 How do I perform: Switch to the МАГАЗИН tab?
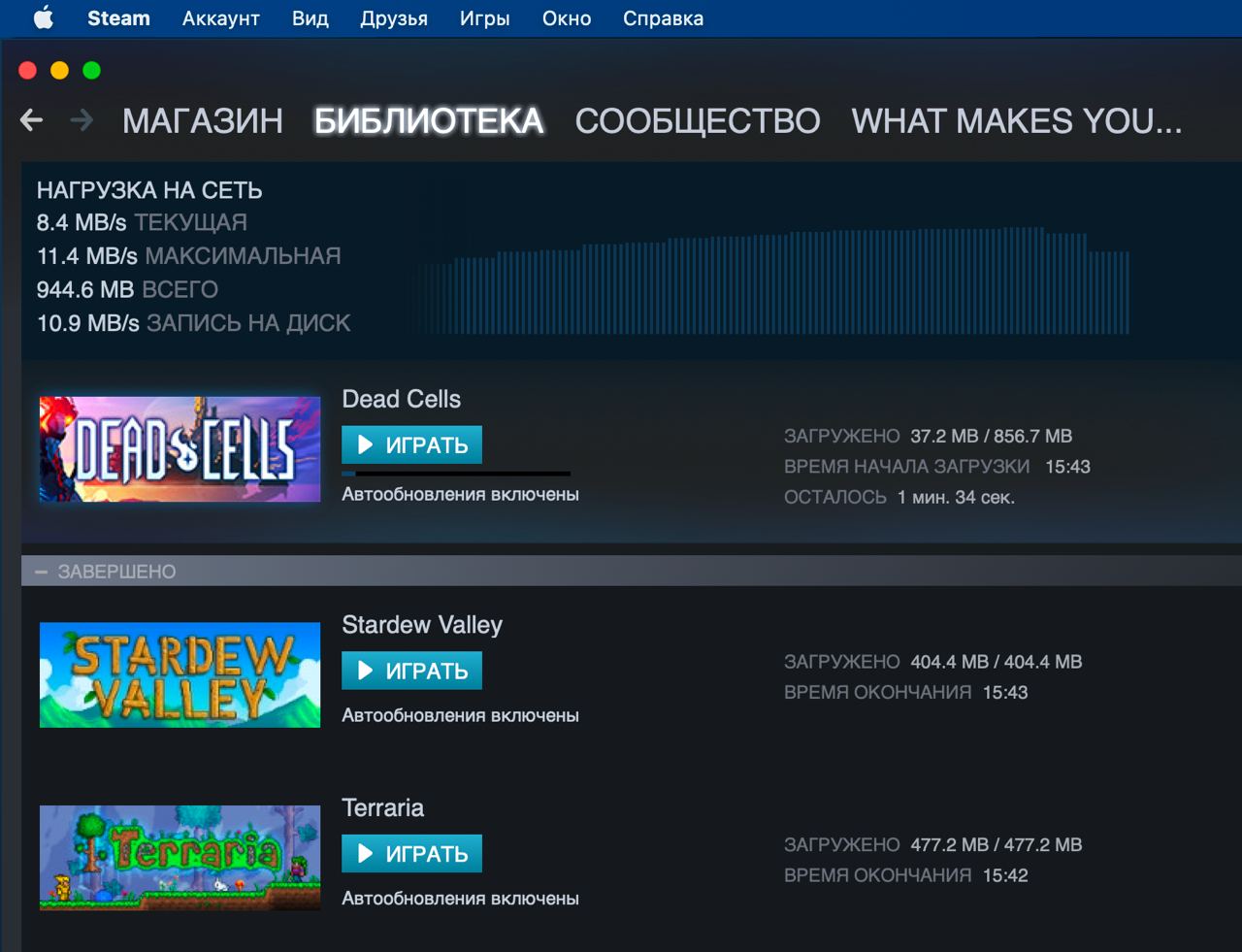tap(203, 121)
